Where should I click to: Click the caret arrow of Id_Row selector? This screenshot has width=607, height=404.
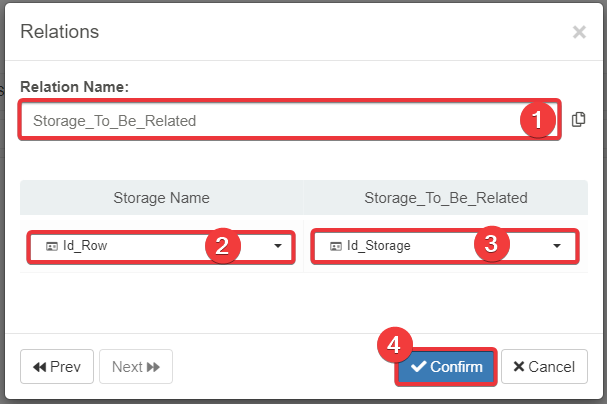point(276,246)
